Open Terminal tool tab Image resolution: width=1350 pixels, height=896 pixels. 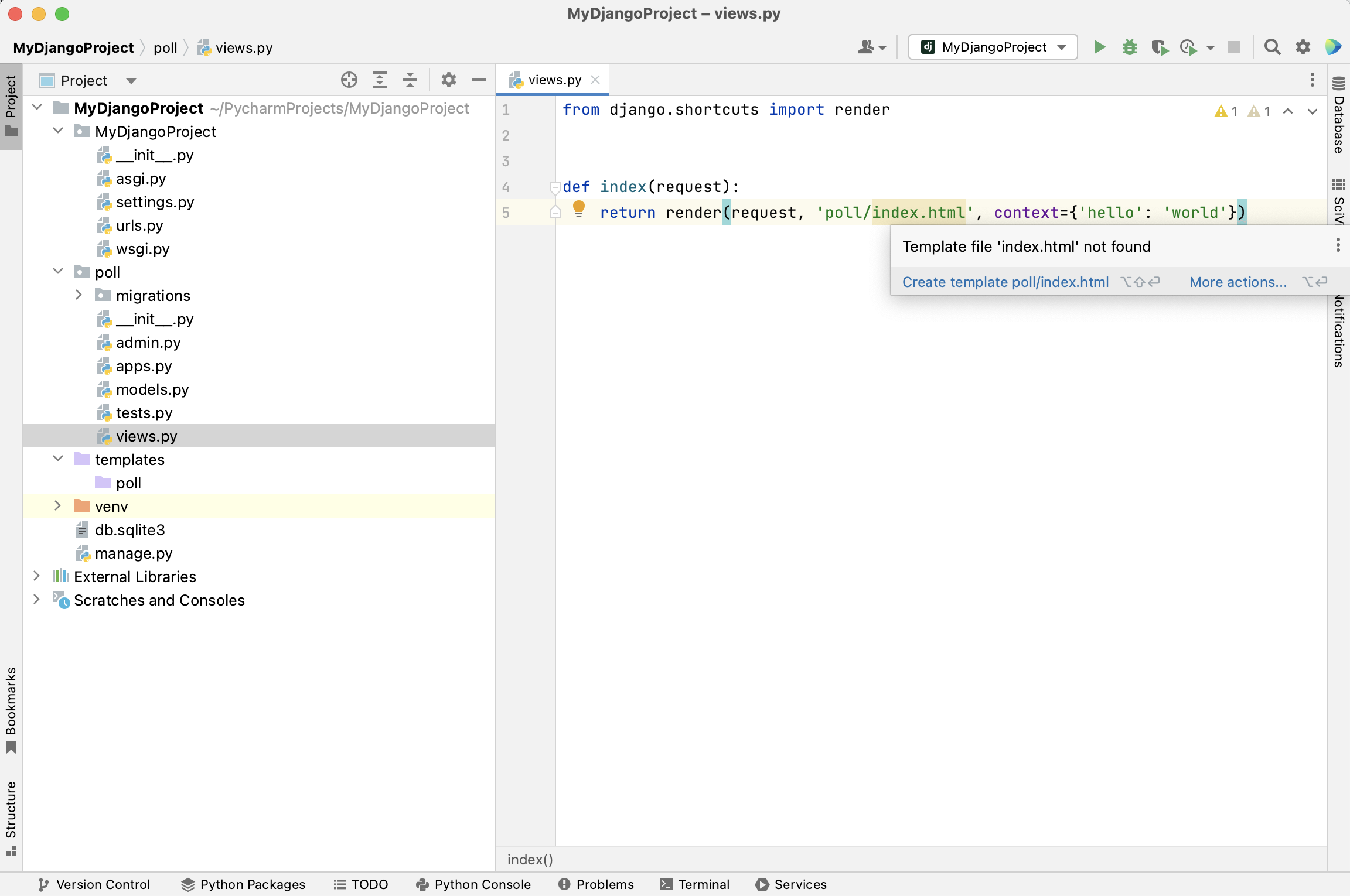(x=694, y=884)
